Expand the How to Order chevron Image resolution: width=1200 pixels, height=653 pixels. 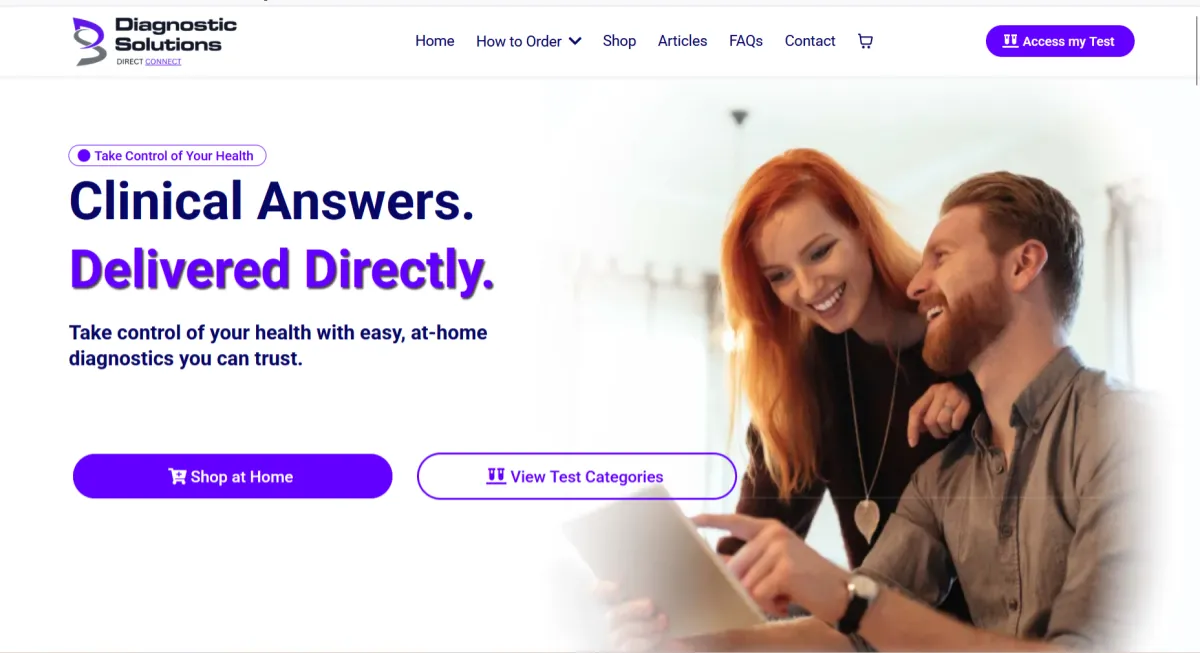point(575,41)
